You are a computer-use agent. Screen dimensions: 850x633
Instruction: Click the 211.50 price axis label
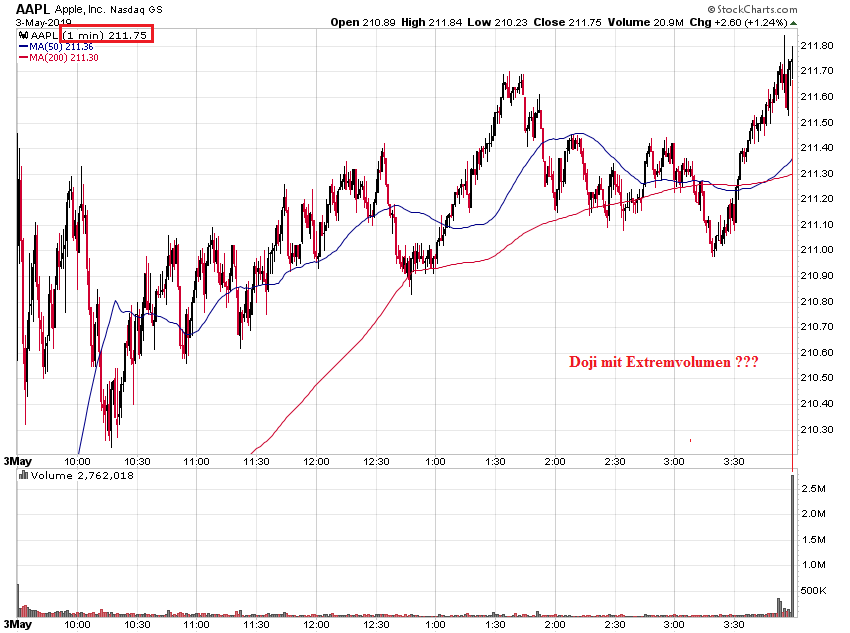[x=816, y=122]
